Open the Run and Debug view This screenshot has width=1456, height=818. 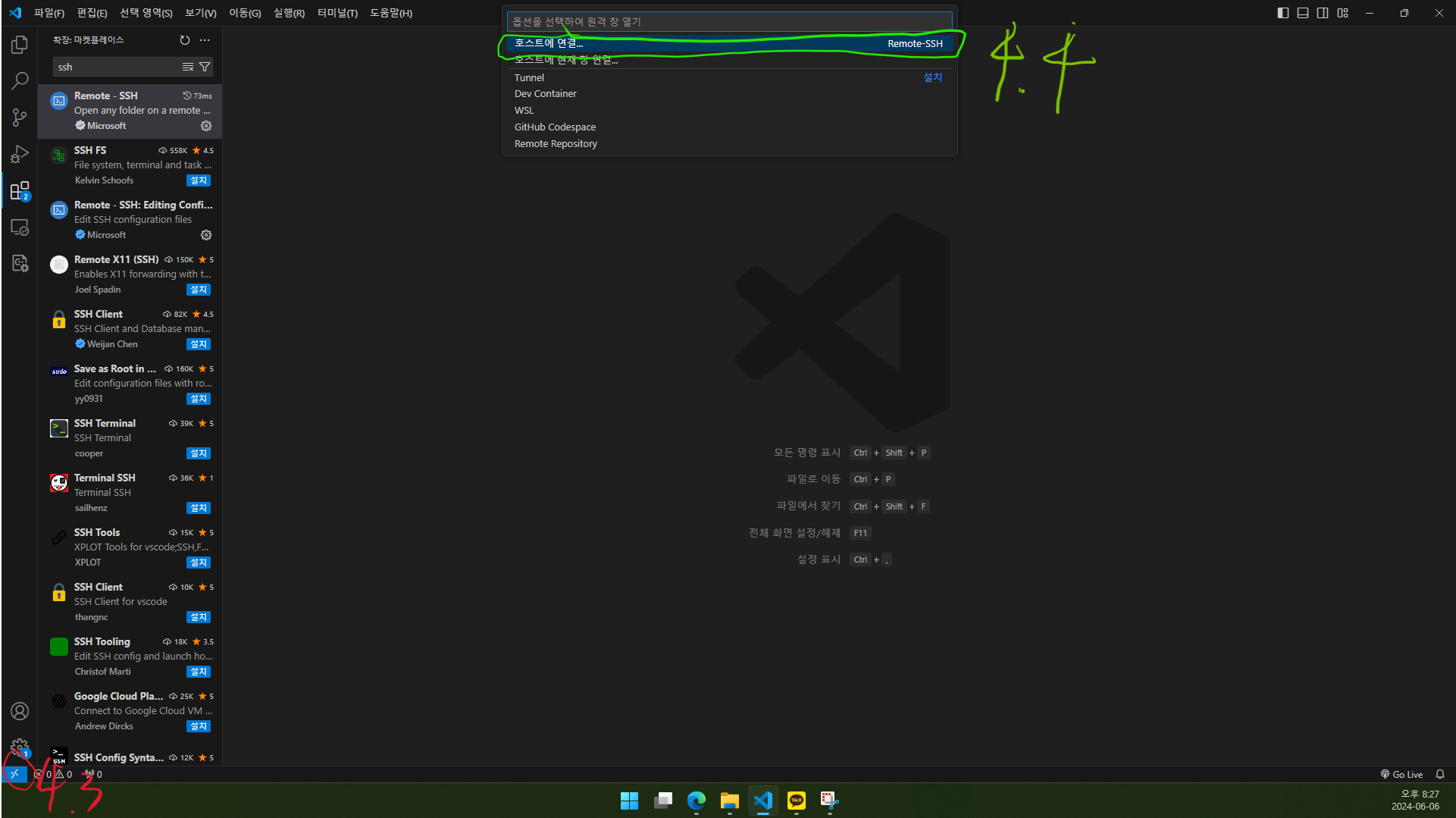[x=20, y=154]
